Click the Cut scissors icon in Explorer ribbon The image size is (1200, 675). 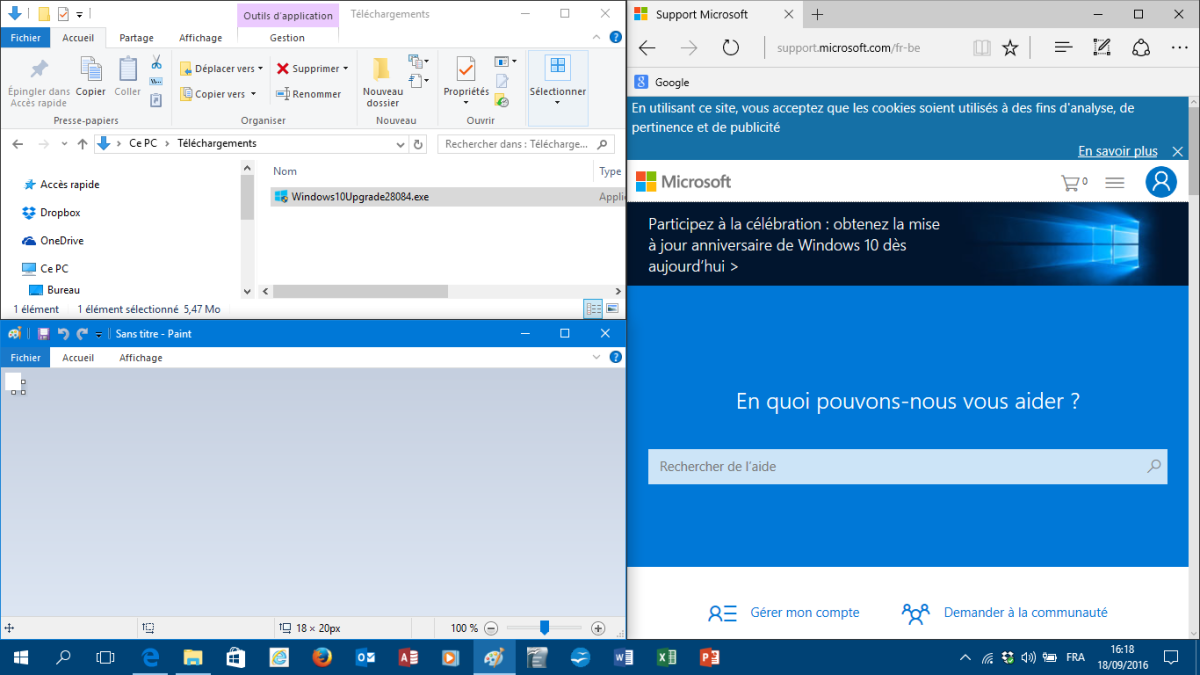click(156, 62)
